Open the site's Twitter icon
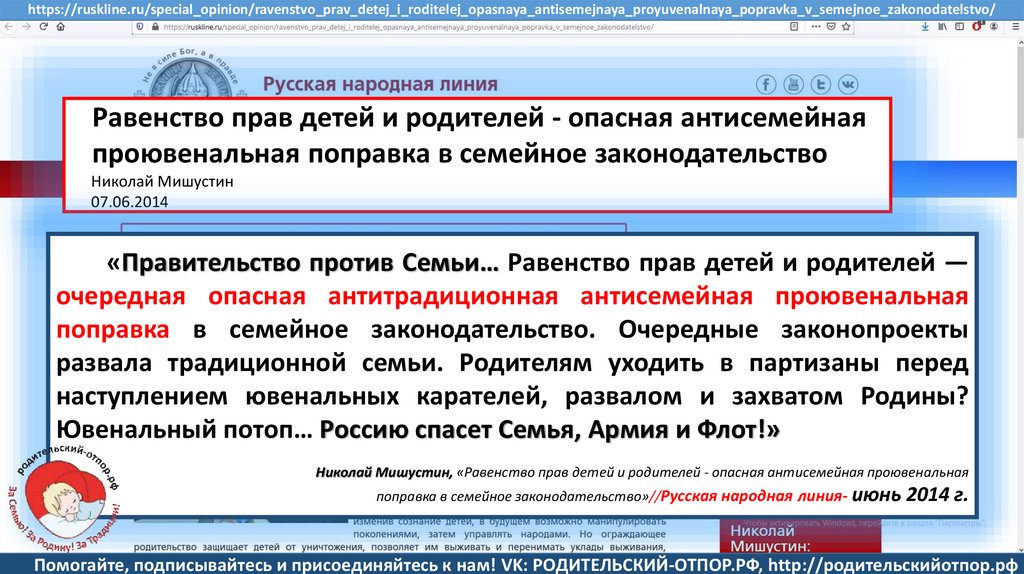Screen dimensions: 1024x574 click(x=821, y=84)
